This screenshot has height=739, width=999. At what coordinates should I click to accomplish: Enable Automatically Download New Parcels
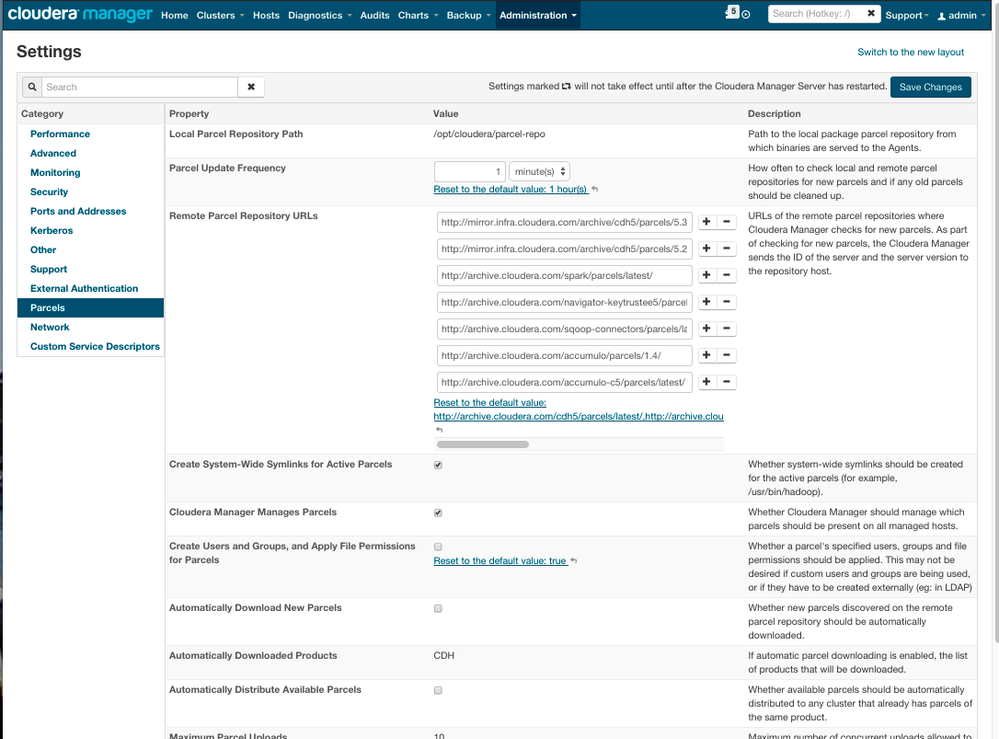click(x=438, y=608)
